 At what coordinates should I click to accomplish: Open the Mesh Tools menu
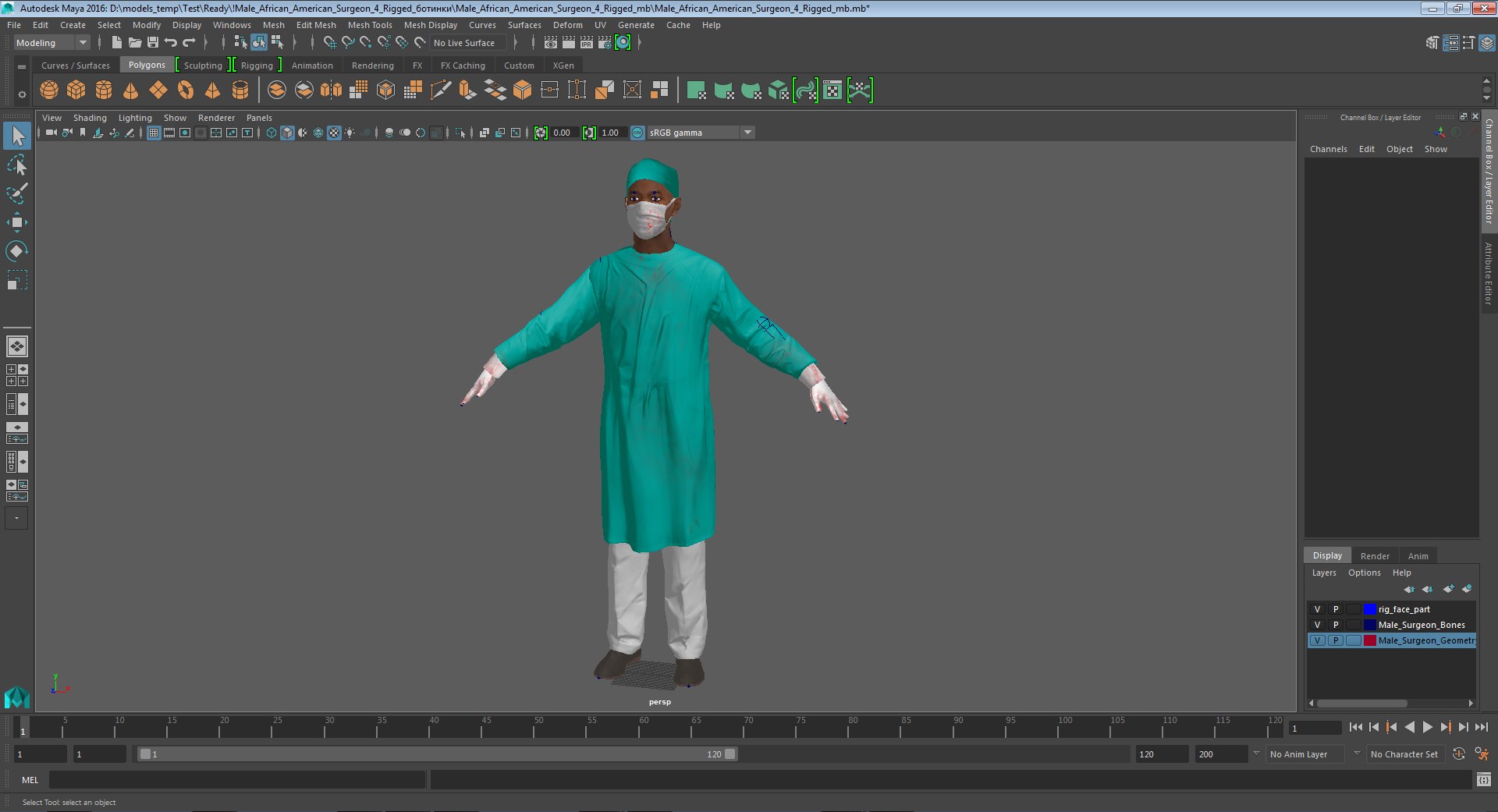click(370, 25)
